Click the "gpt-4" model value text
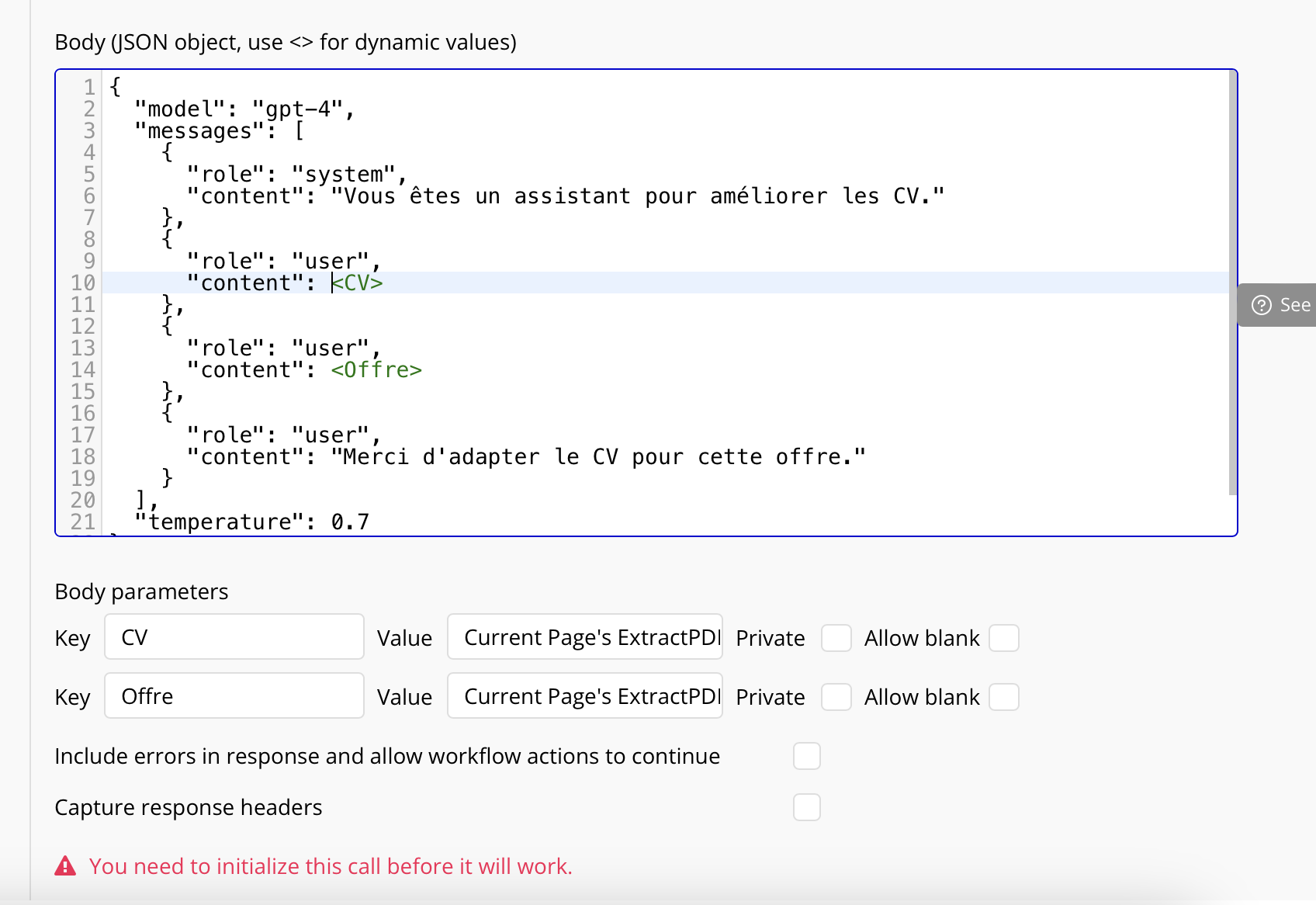The height and width of the screenshot is (905, 1316). click(298, 109)
